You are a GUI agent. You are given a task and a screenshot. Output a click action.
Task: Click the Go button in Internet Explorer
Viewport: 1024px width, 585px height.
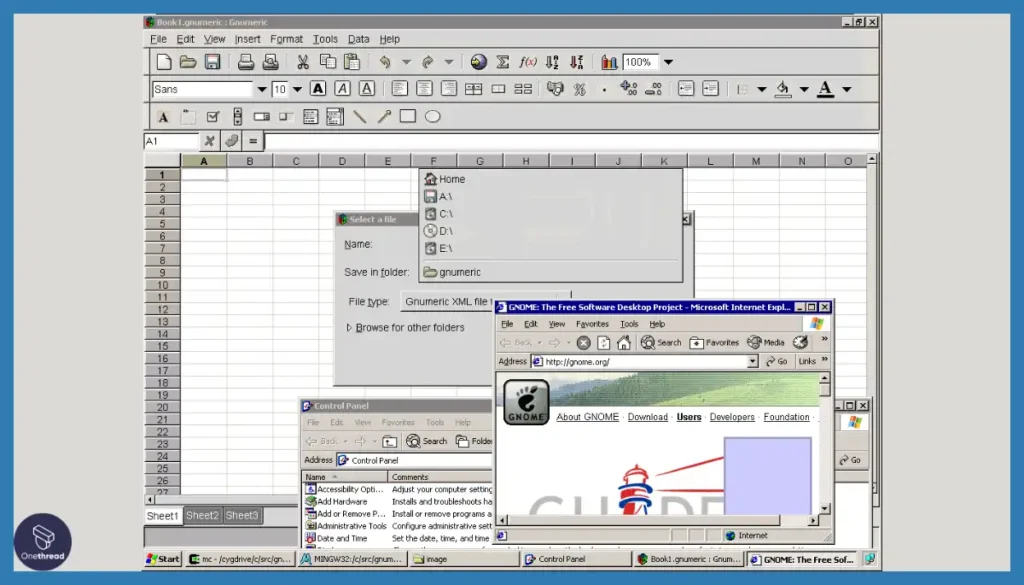(777, 361)
